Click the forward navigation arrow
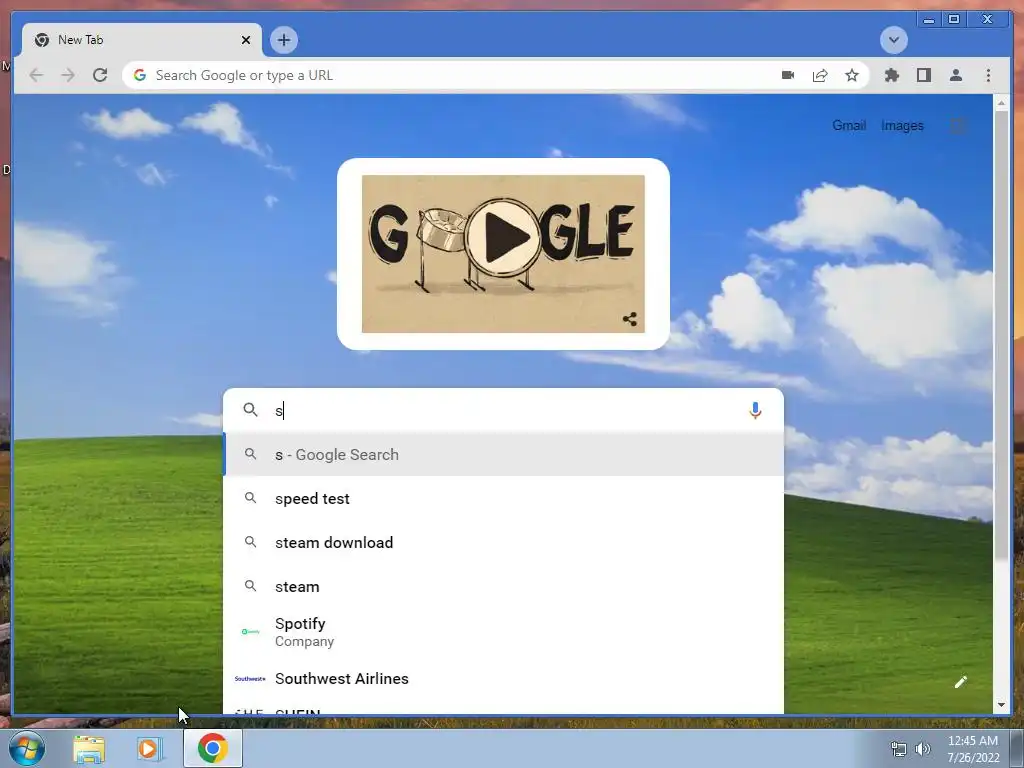The width and height of the screenshot is (1024, 768). coord(68,75)
